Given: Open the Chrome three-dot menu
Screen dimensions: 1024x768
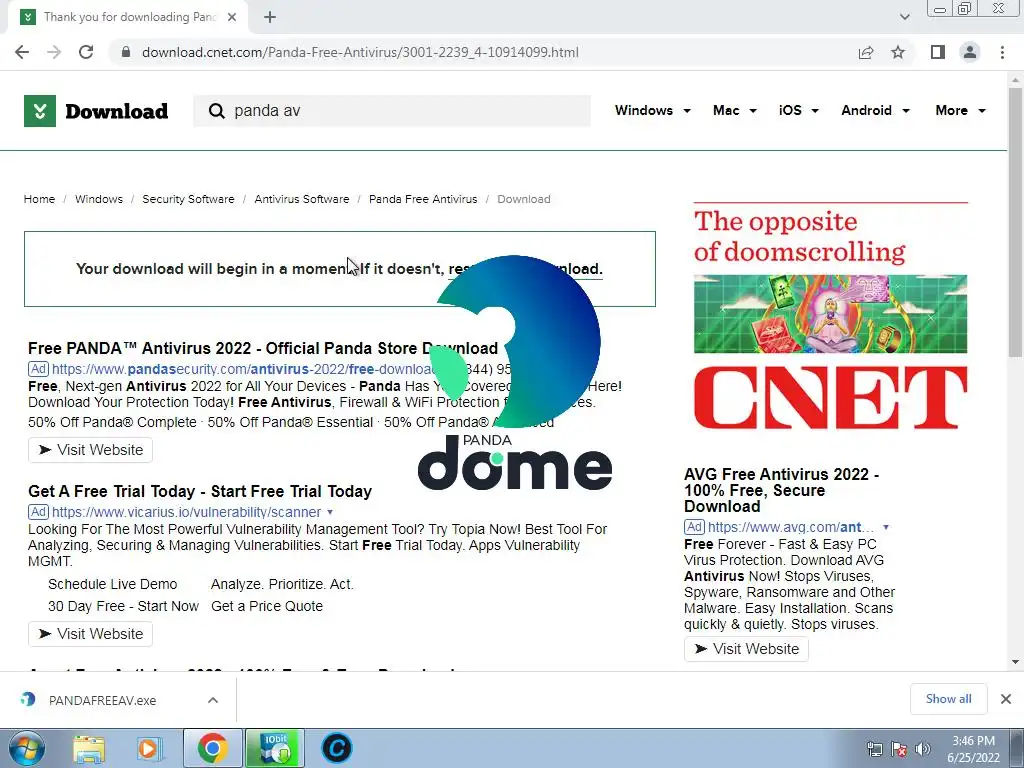Looking at the screenshot, I should pos(1002,52).
